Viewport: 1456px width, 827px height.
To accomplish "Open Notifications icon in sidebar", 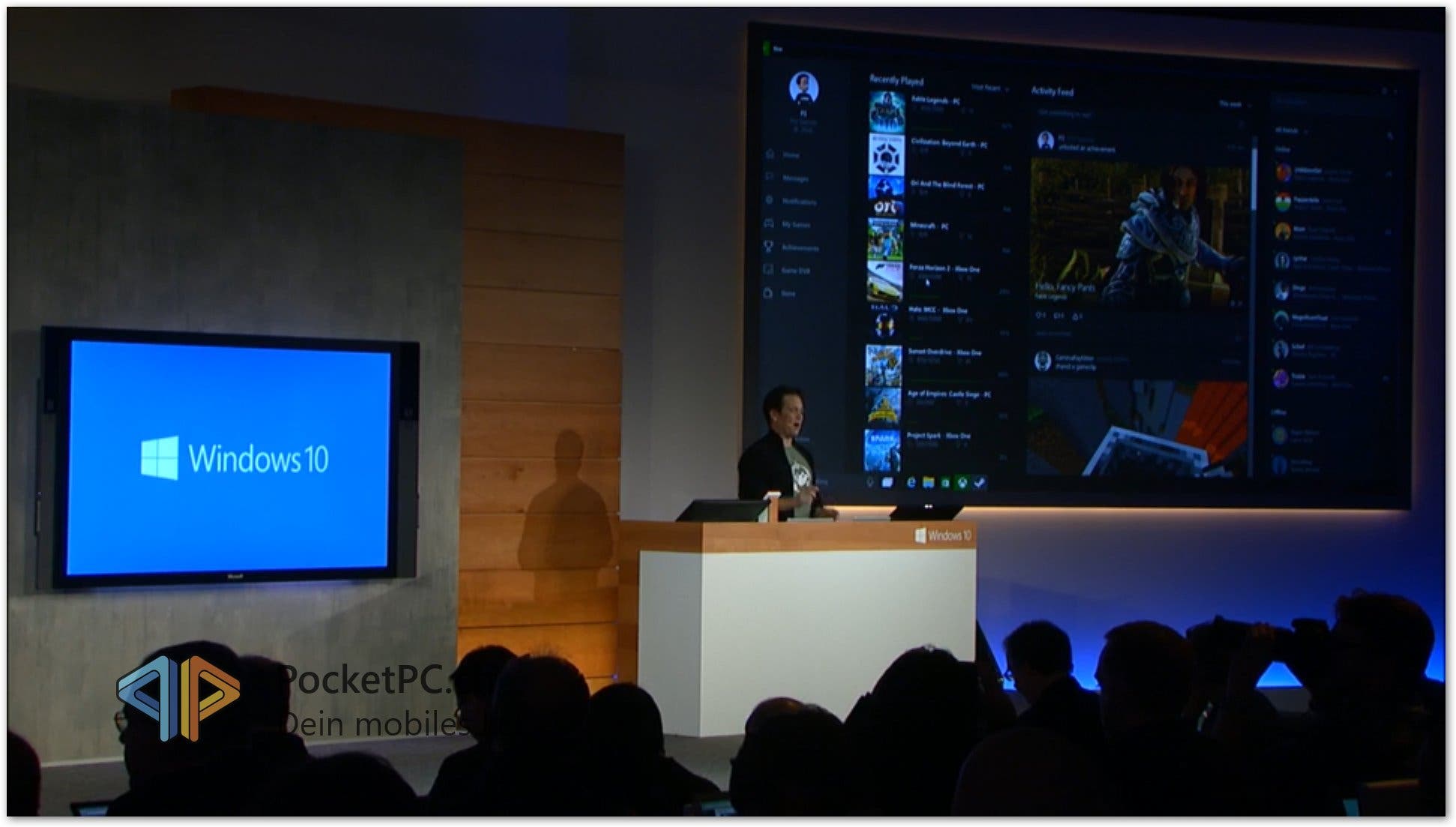I will pyautogui.click(x=770, y=201).
